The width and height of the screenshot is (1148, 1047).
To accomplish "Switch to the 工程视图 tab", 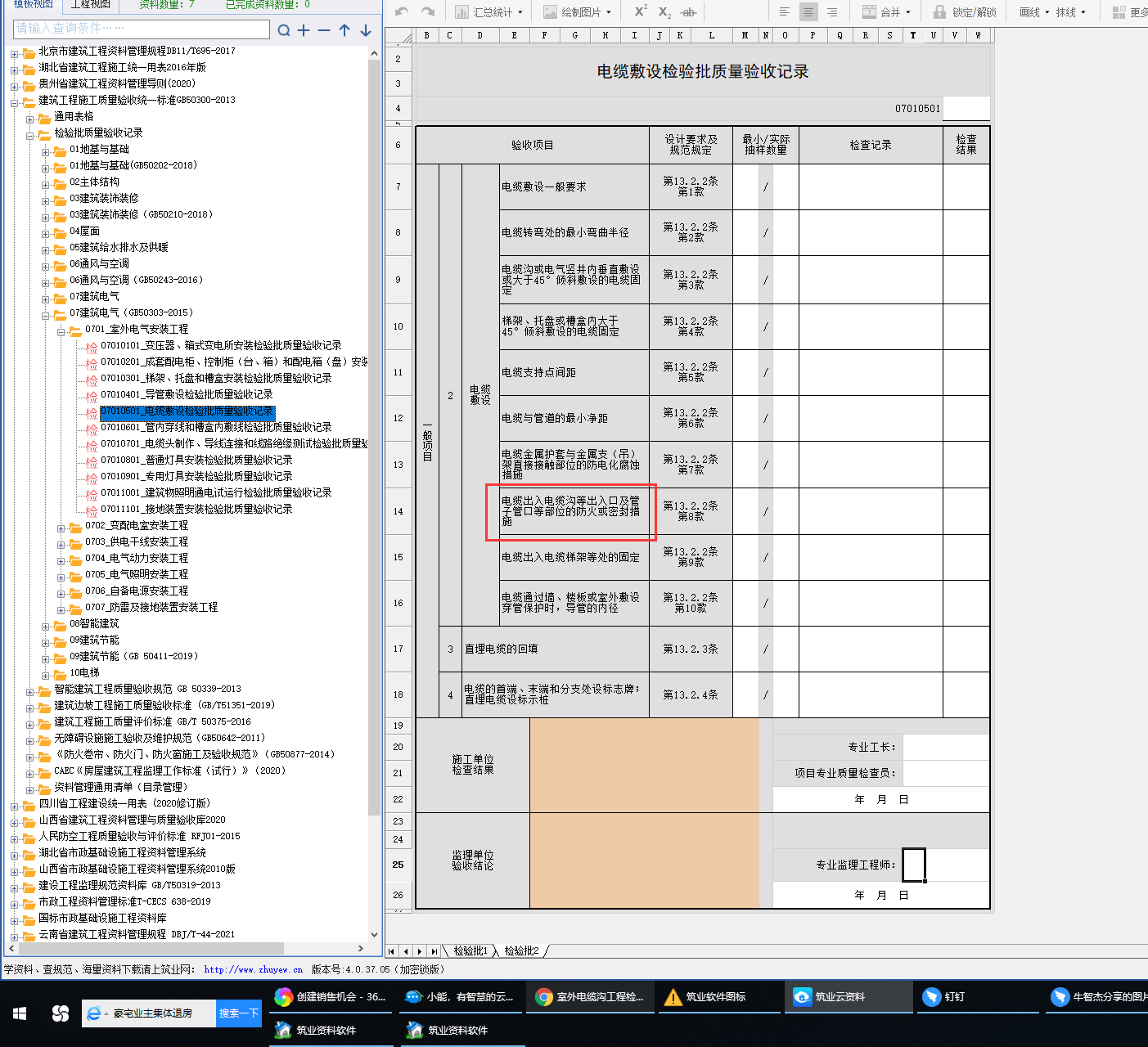I will pos(90,5).
